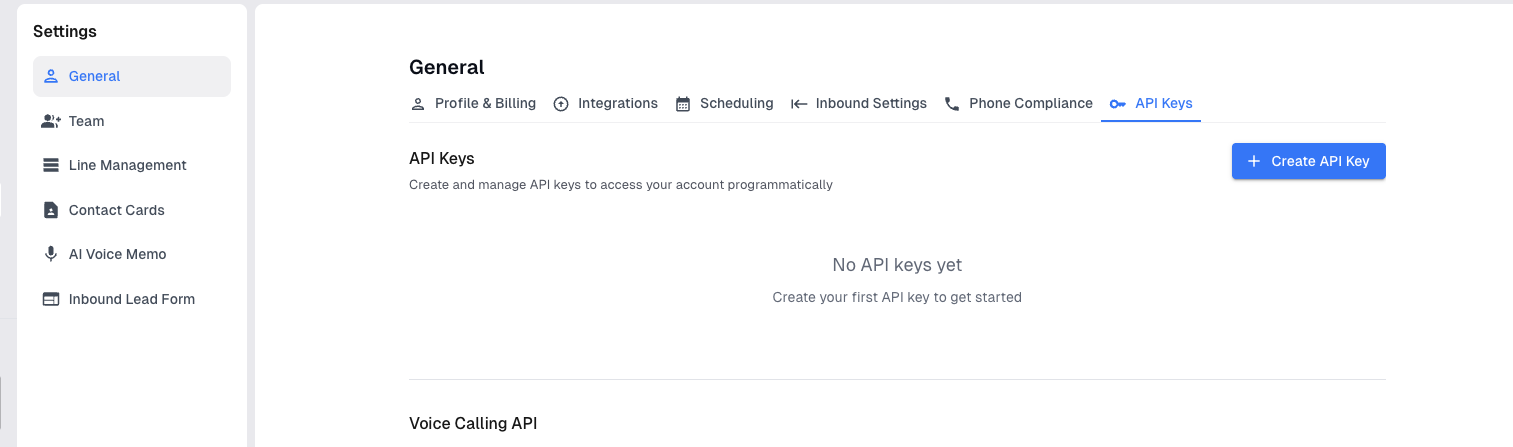Click the General person icon in sidebar

pos(51,76)
